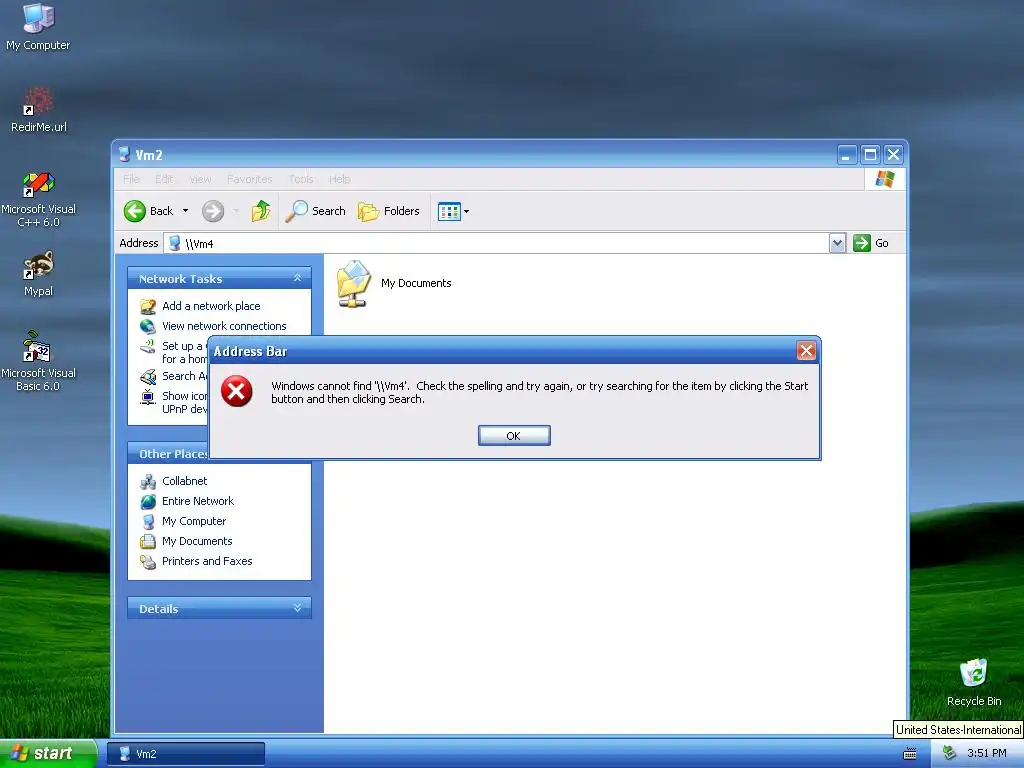This screenshot has height=768, width=1024.
Task: Click OK in the Address Bar error dialog
Action: coord(514,436)
